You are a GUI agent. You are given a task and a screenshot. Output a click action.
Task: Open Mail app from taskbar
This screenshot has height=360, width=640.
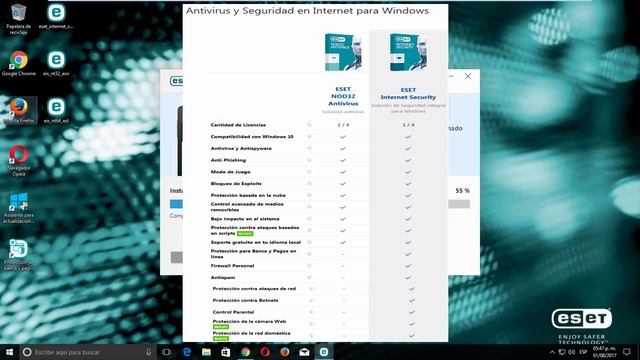point(304,352)
